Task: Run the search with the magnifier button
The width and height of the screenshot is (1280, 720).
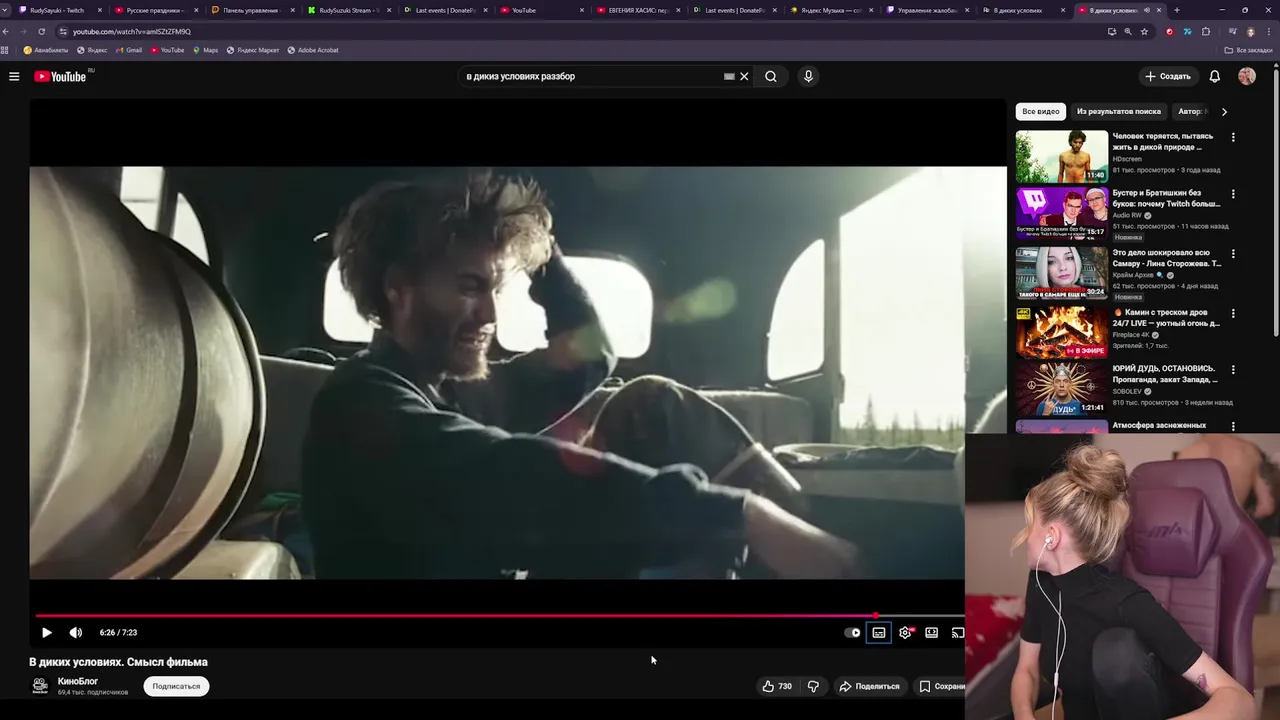Action: click(771, 76)
